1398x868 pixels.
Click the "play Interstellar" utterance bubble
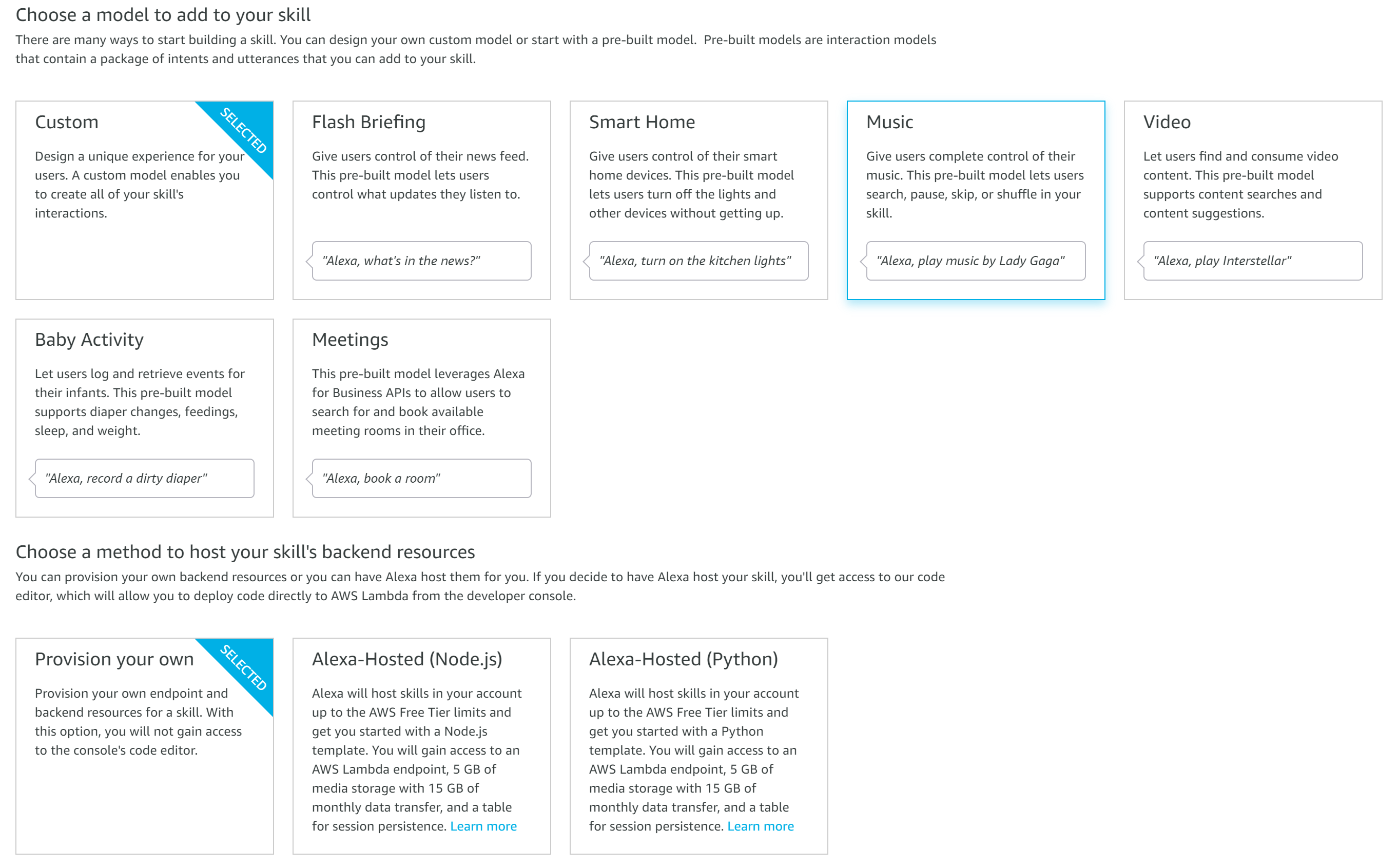click(x=1252, y=261)
